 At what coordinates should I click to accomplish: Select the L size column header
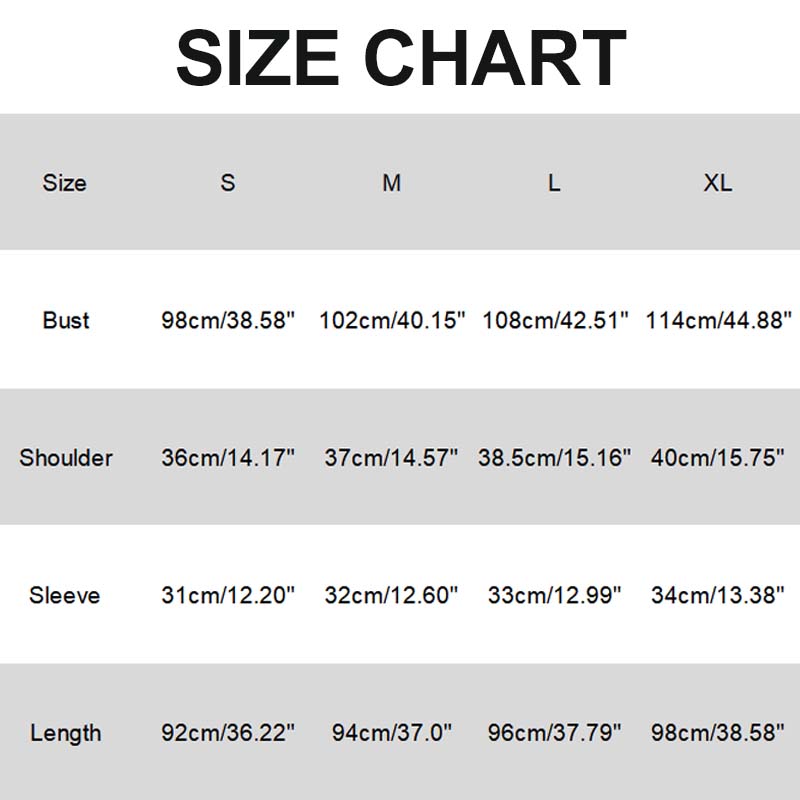[x=554, y=183]
